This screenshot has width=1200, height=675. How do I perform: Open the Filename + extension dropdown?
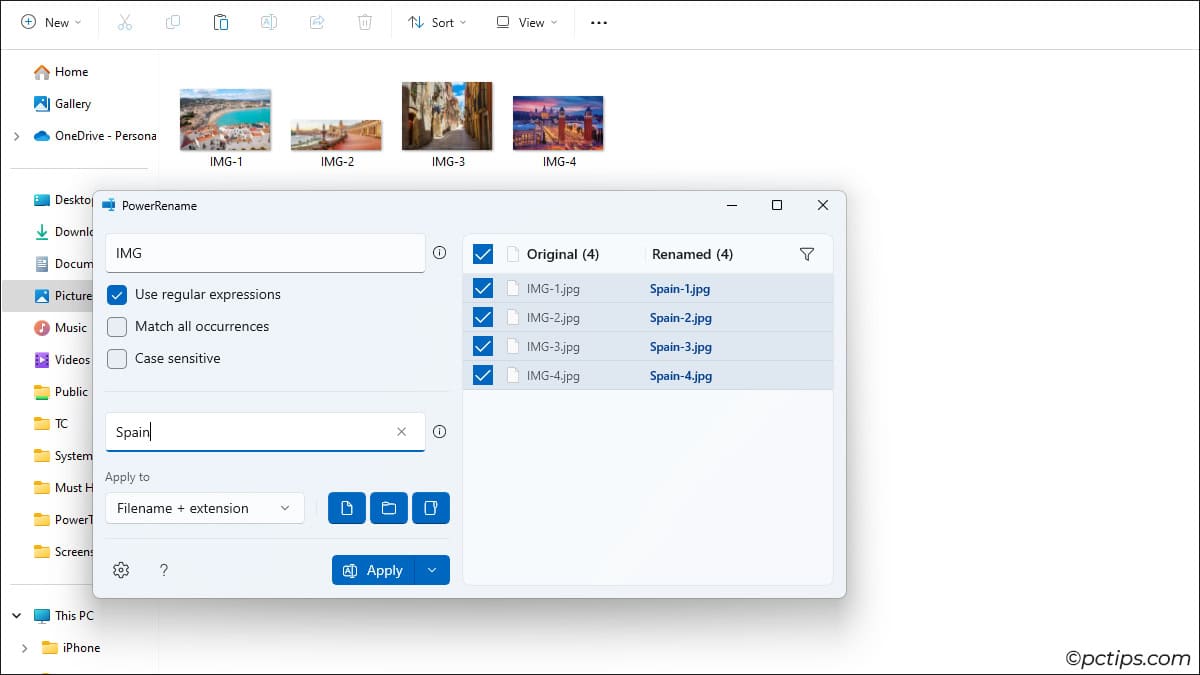(204, 508)
